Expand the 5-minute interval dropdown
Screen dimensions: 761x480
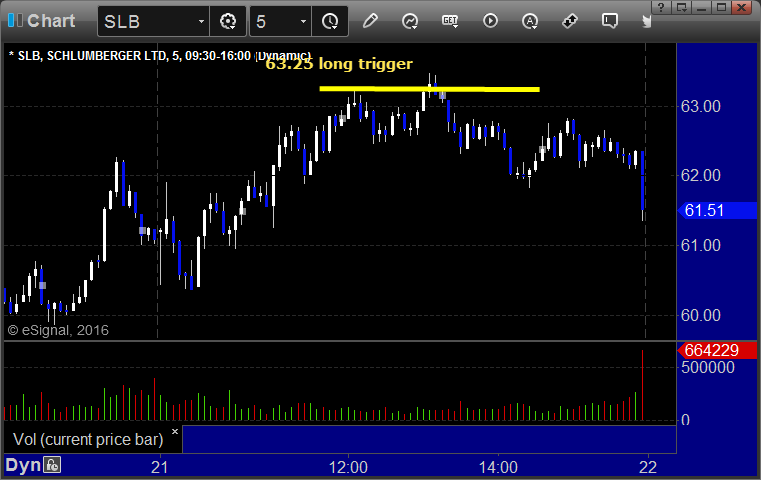tap(303, 21)
